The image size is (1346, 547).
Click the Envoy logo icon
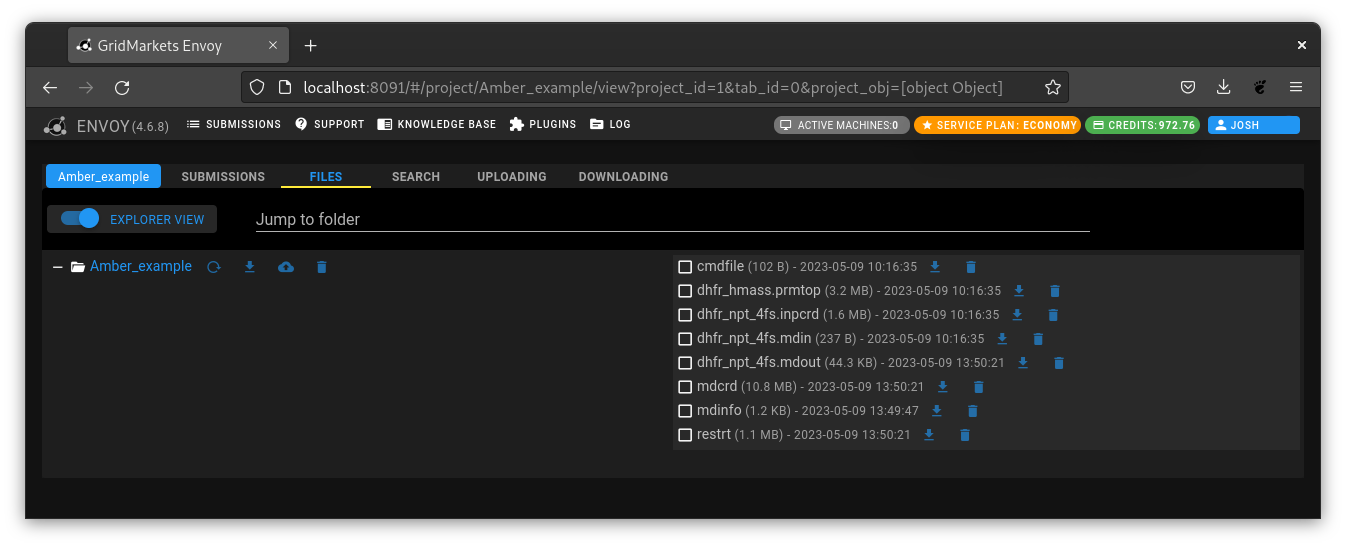tap(55, 126)
